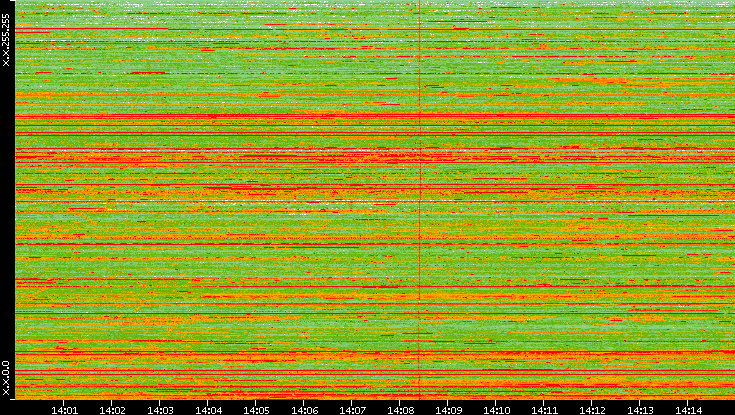Screen dimensions: 735x415
Task: Click the 14:01 time axis label
Action: pos(64,410)
